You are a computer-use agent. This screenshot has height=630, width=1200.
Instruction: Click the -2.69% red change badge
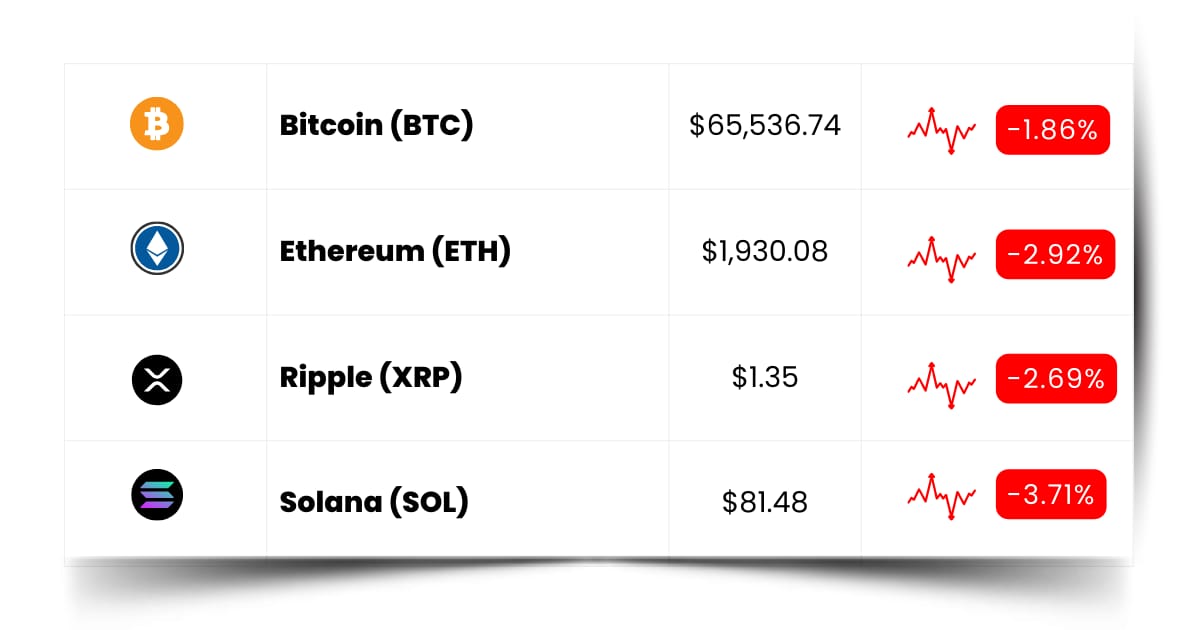pyautogui.click(x=1056, y=379)
